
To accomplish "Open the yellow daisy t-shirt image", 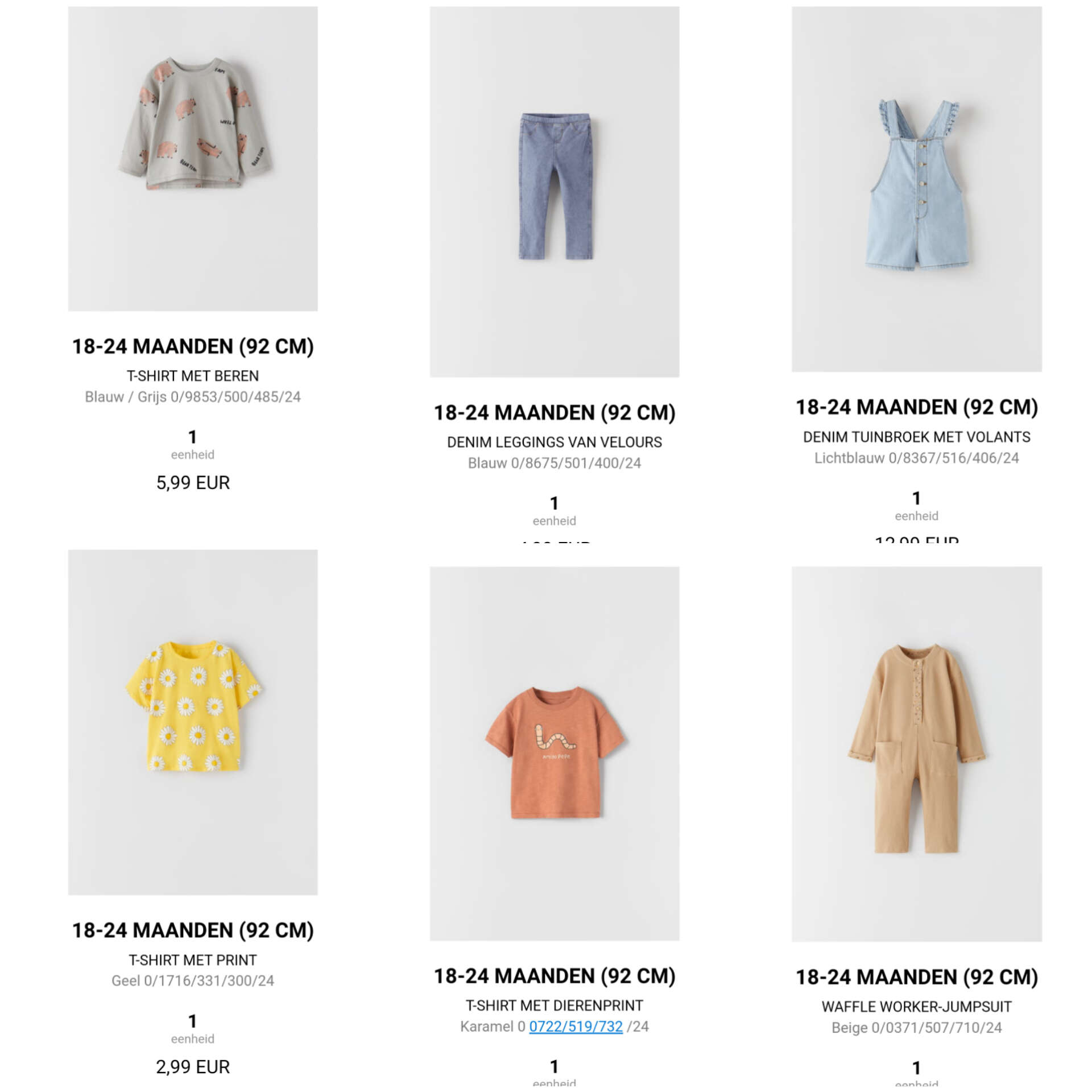I will click(192, 722).
